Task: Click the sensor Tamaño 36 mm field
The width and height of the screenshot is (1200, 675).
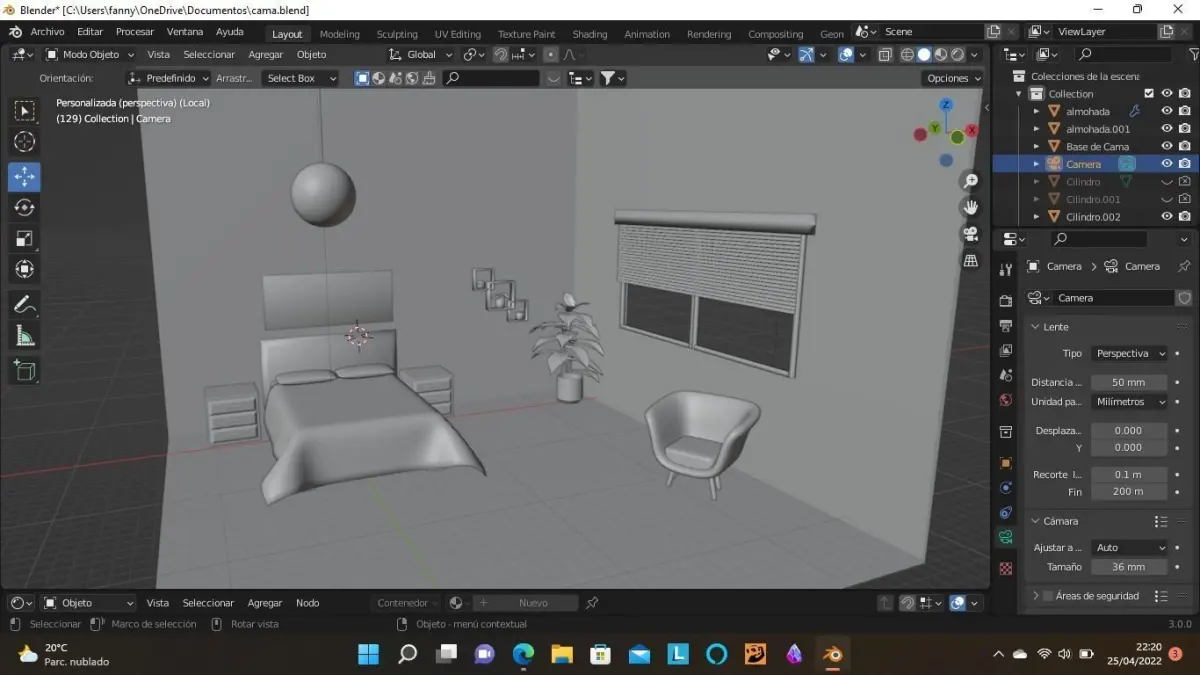Action: point(1129,567)
